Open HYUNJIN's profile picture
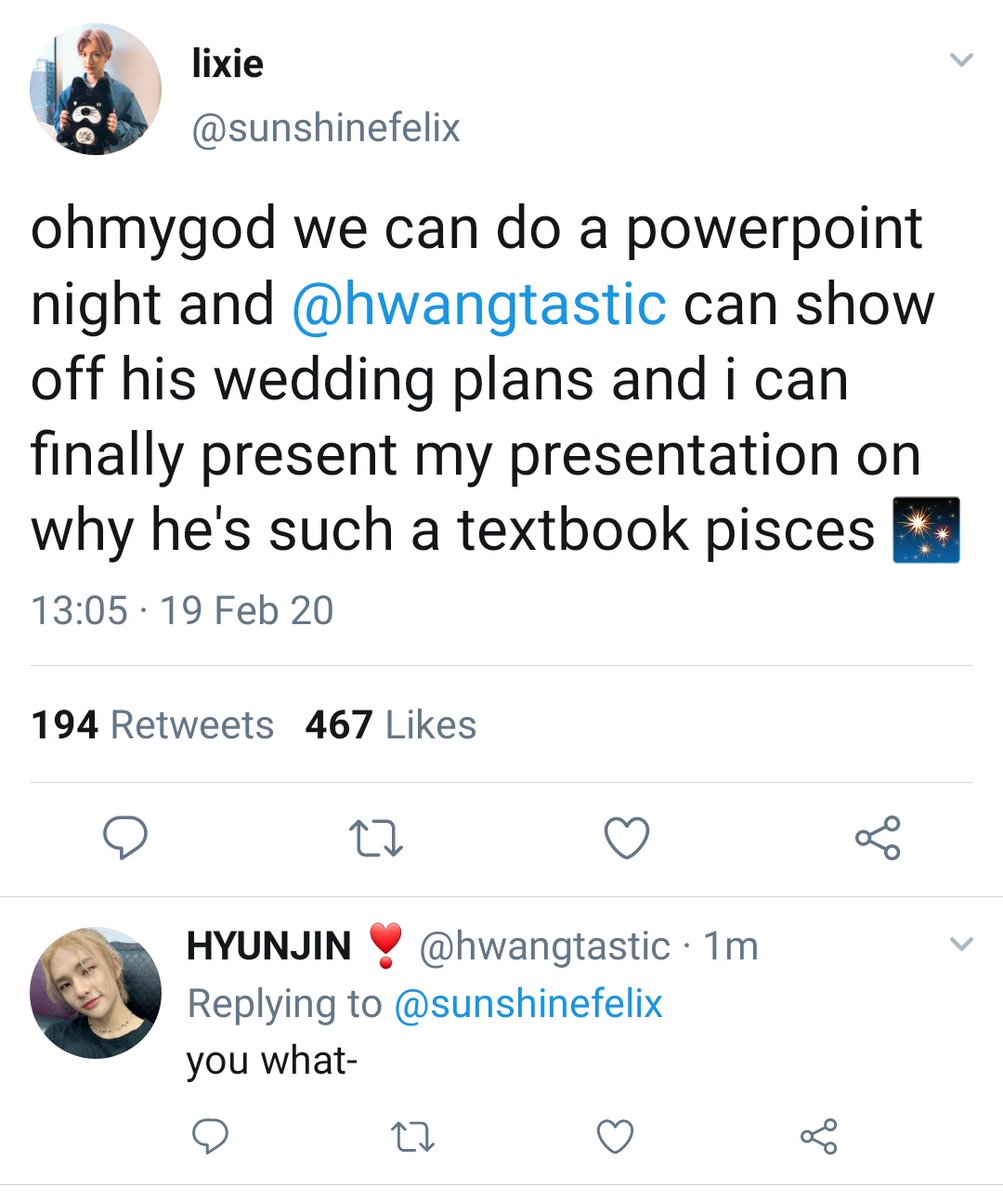 (95, 992)
